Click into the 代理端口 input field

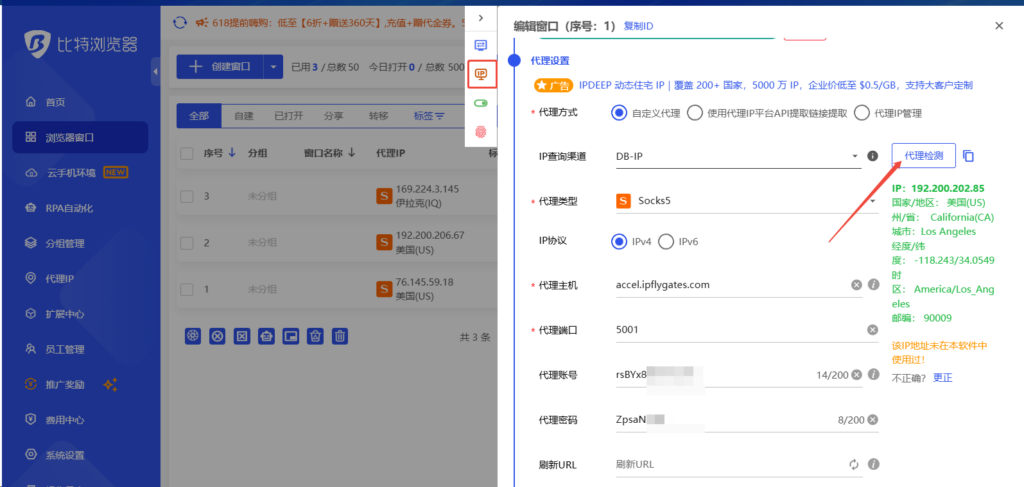pos(739,330)
